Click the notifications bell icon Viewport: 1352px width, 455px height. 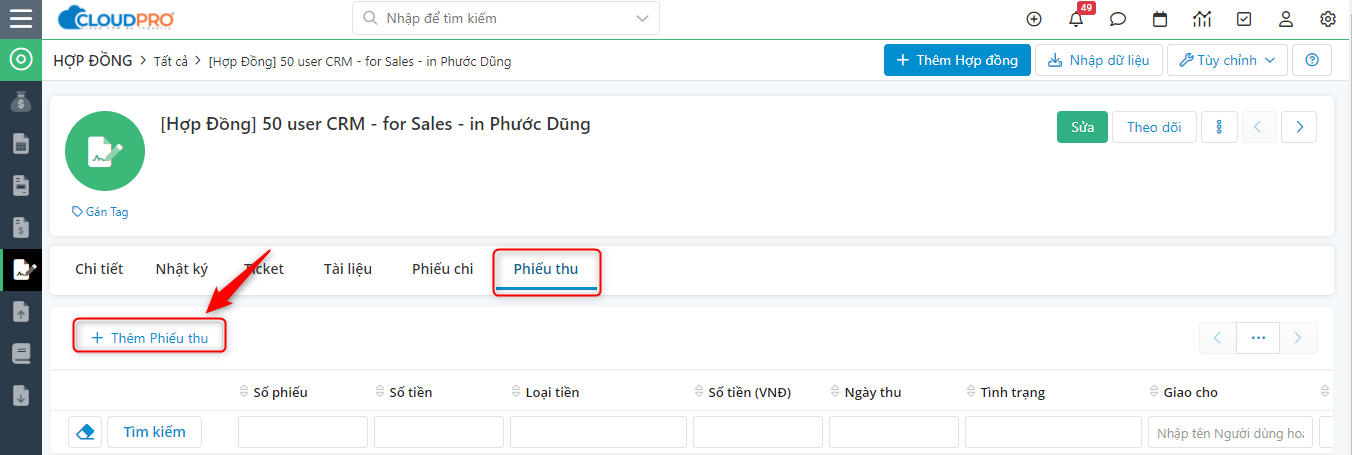[x=1076, y=19]
